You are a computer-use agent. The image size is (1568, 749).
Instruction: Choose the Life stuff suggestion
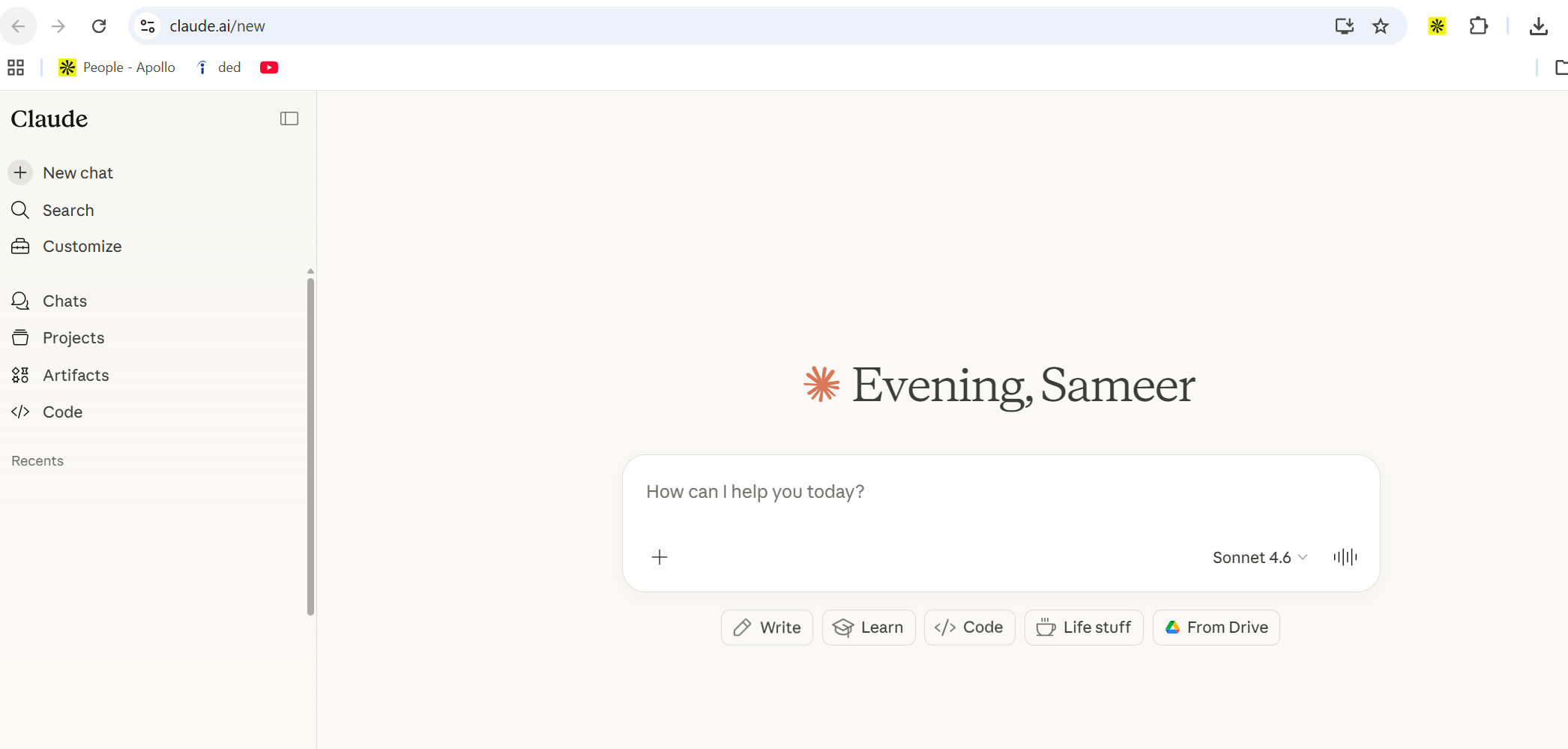pos(1084,628)
